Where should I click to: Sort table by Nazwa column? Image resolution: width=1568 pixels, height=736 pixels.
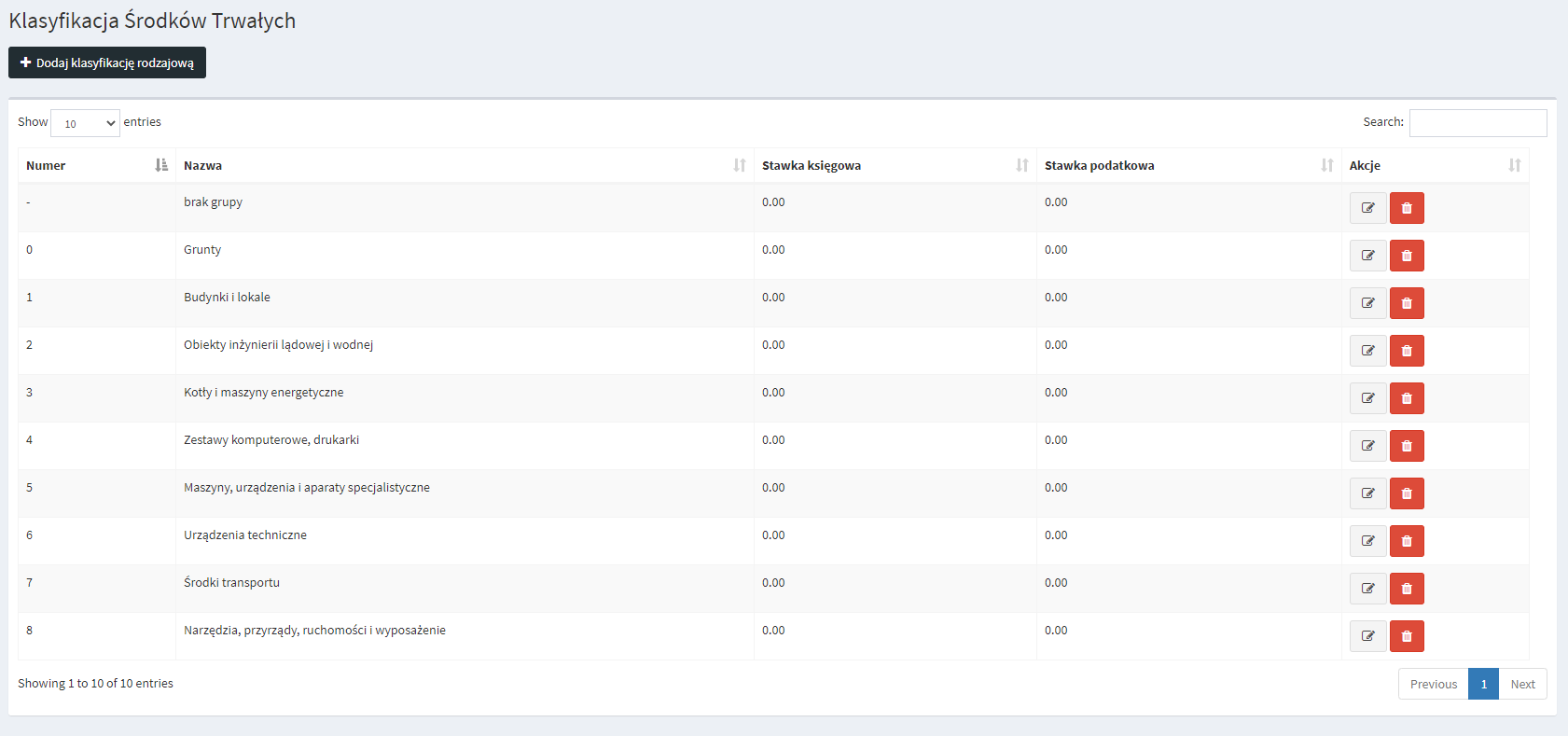click(x=464, y=165)
